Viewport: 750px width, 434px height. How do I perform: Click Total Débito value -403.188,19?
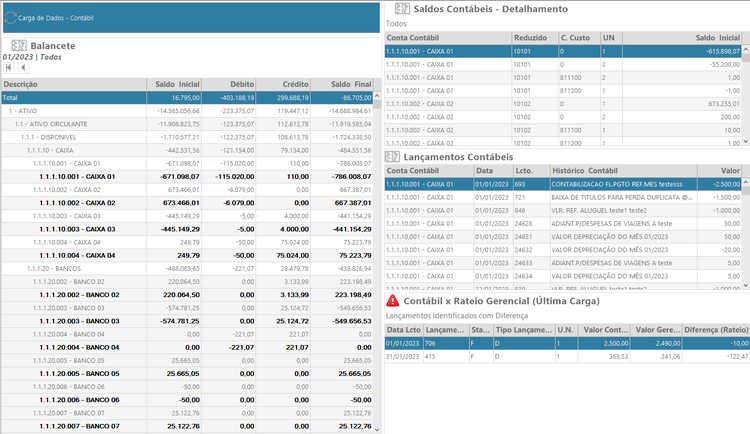click(x=237, y=98)
